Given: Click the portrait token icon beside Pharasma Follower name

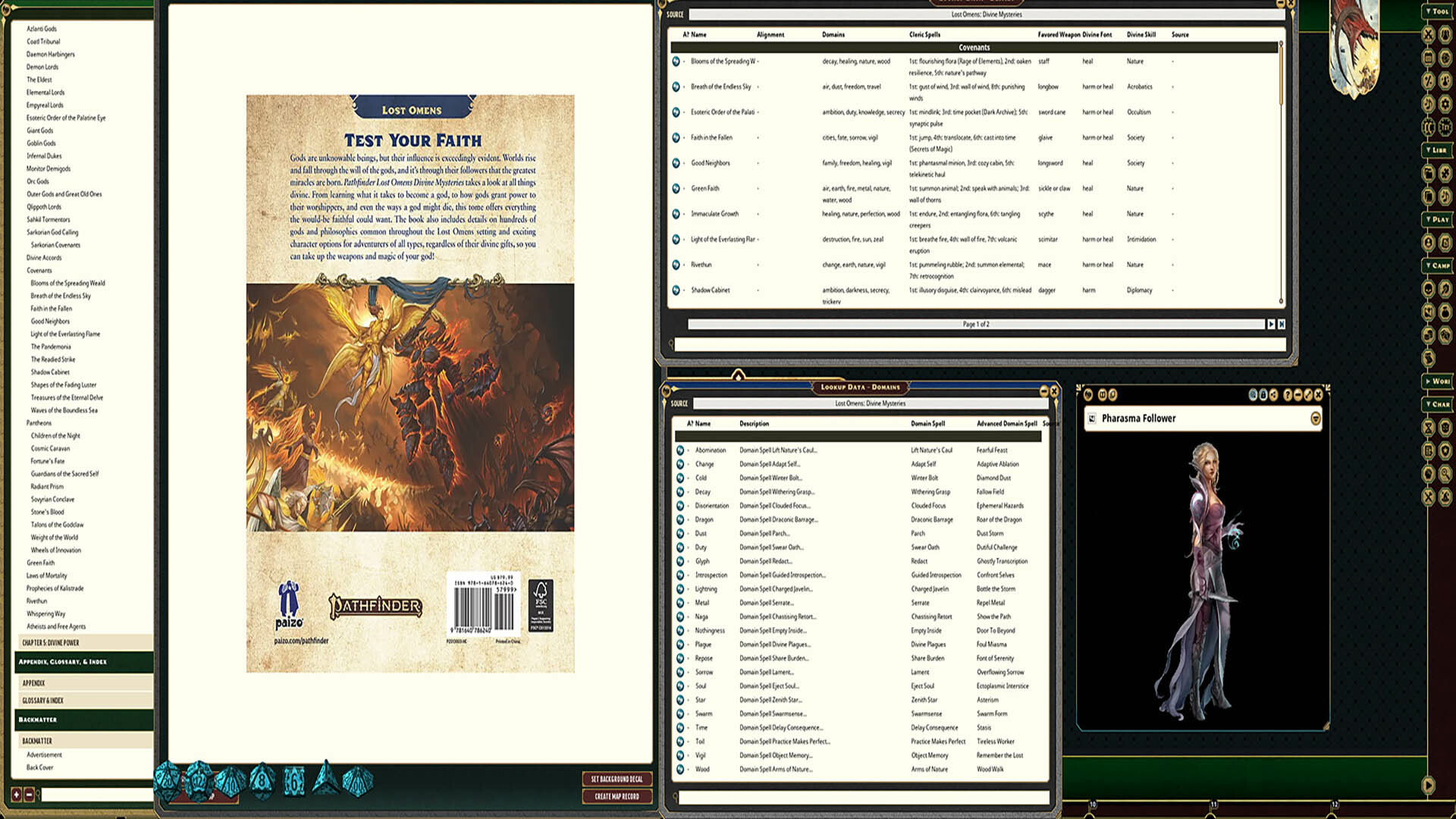Looking at the screenshot, I should click(x=1092, y=419).
